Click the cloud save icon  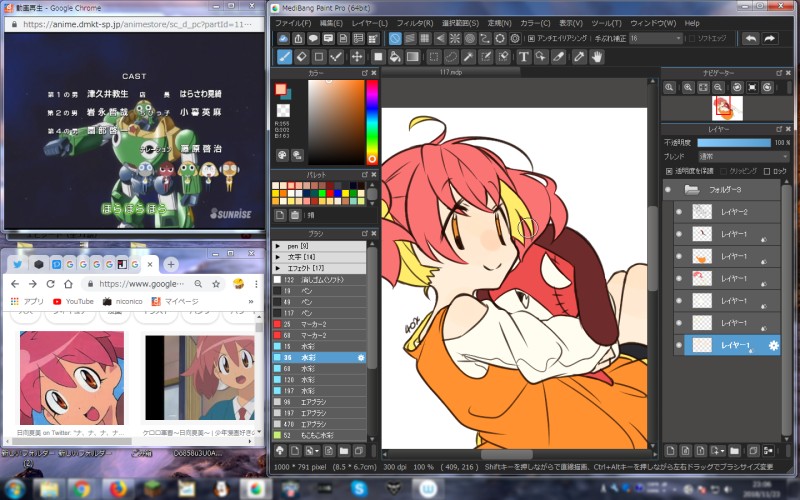tap(283, 38)
